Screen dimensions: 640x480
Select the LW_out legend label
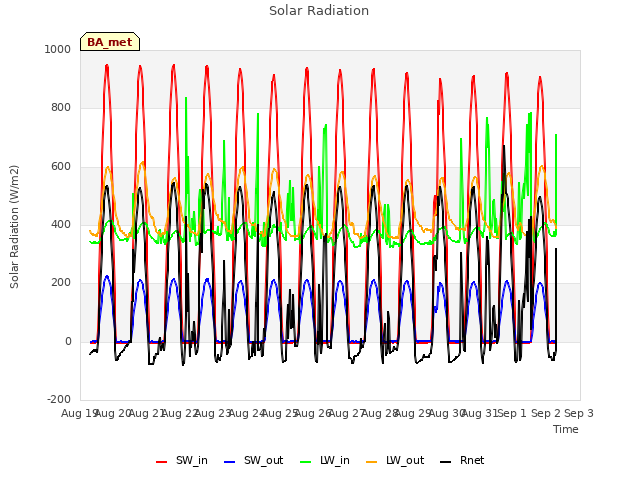click(x=405, y=460)
